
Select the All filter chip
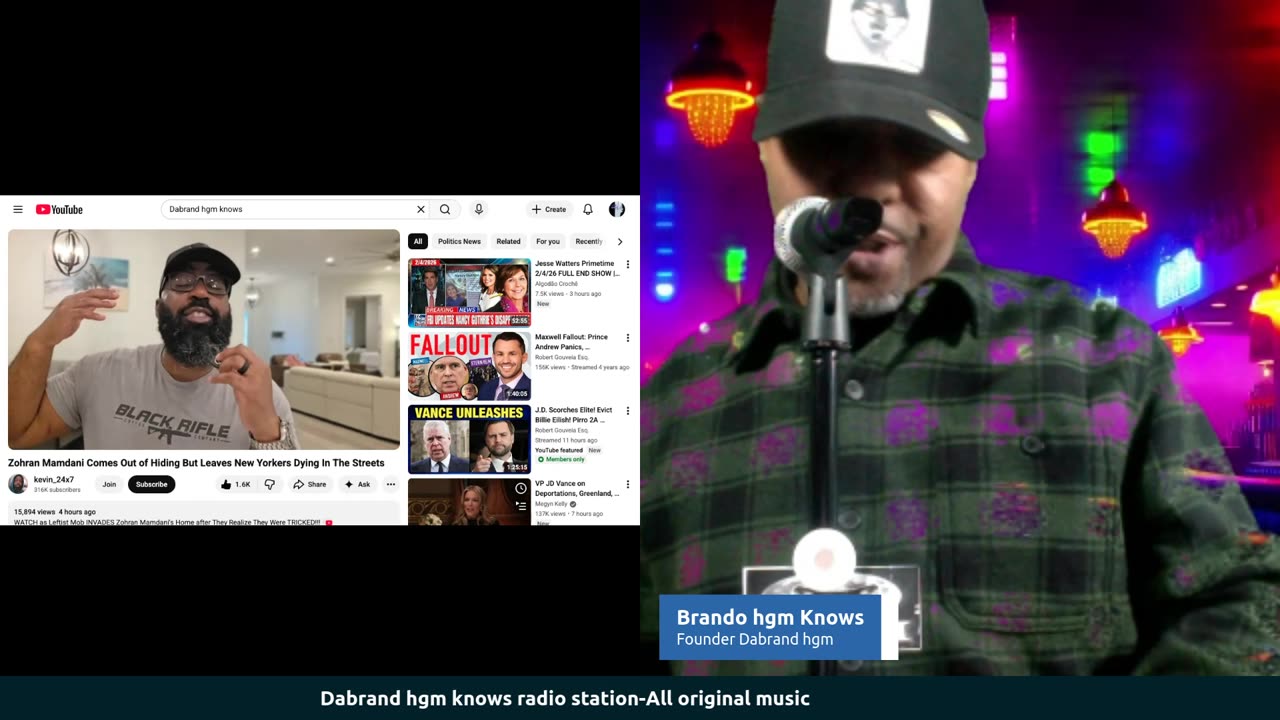coord(418,241)
